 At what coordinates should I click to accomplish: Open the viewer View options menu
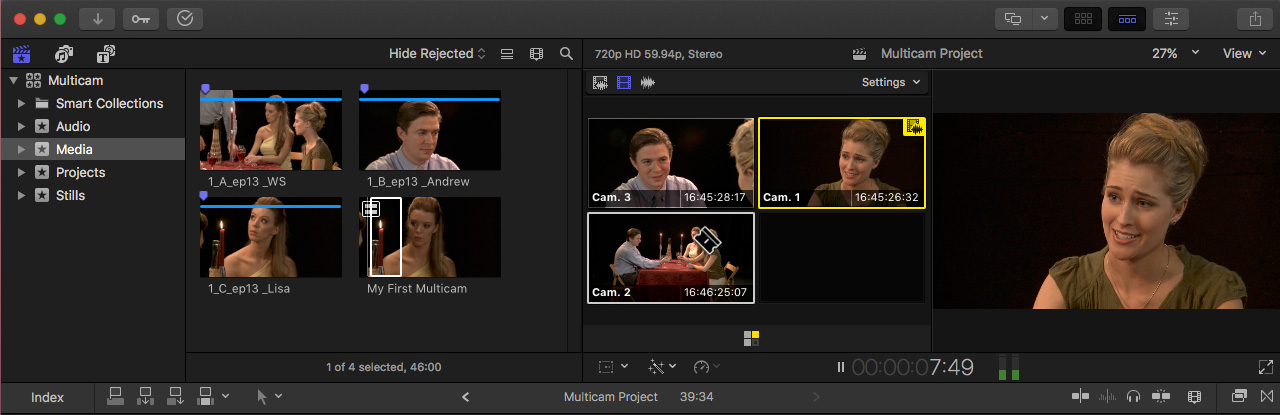(x=1243, y=54)
